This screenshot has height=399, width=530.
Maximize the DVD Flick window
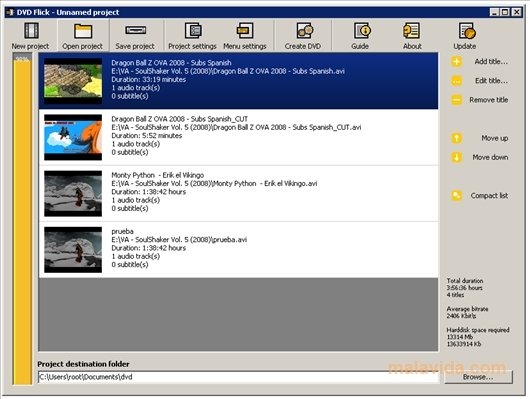point(505,13)
